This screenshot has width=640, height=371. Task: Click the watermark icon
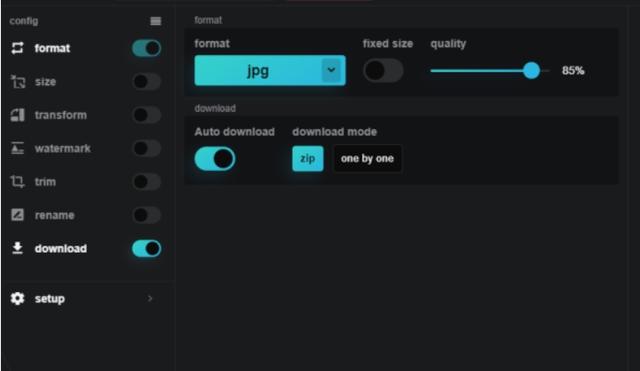(17, 148)
